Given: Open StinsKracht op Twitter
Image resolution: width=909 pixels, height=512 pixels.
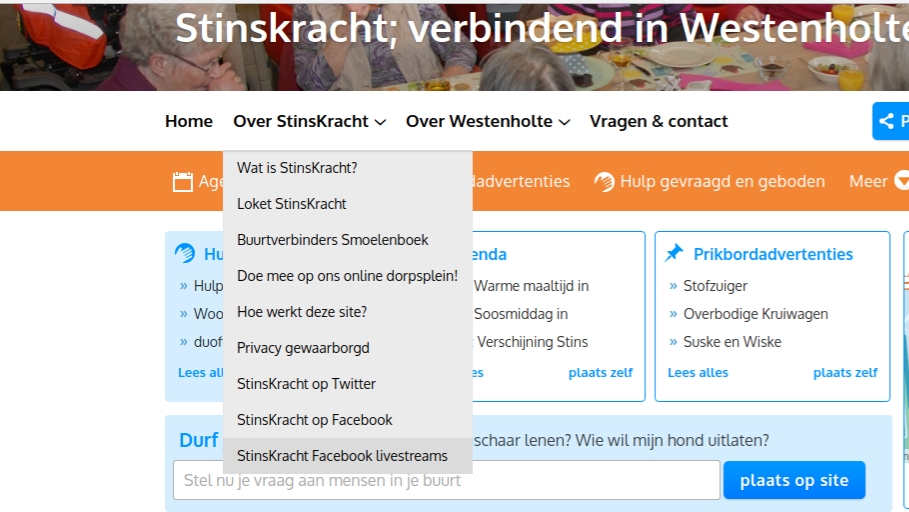Looking at the screenshot, I should [x=306, y=384].
